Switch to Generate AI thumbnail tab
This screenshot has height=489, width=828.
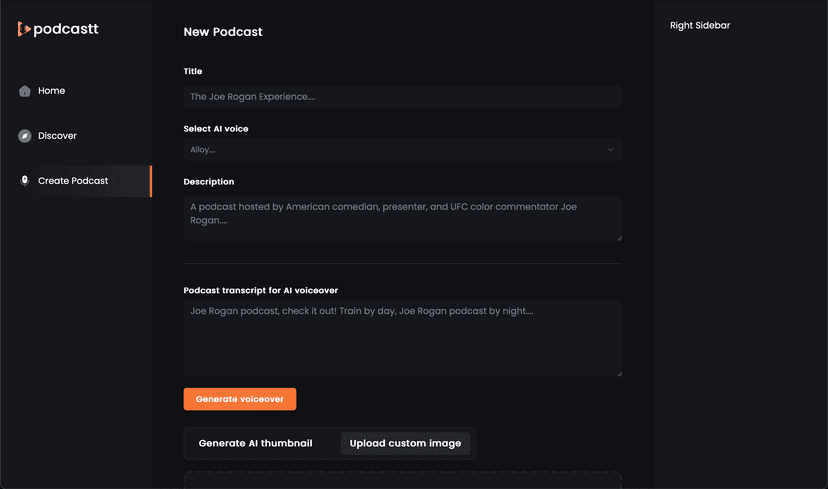tap(255, 444)
